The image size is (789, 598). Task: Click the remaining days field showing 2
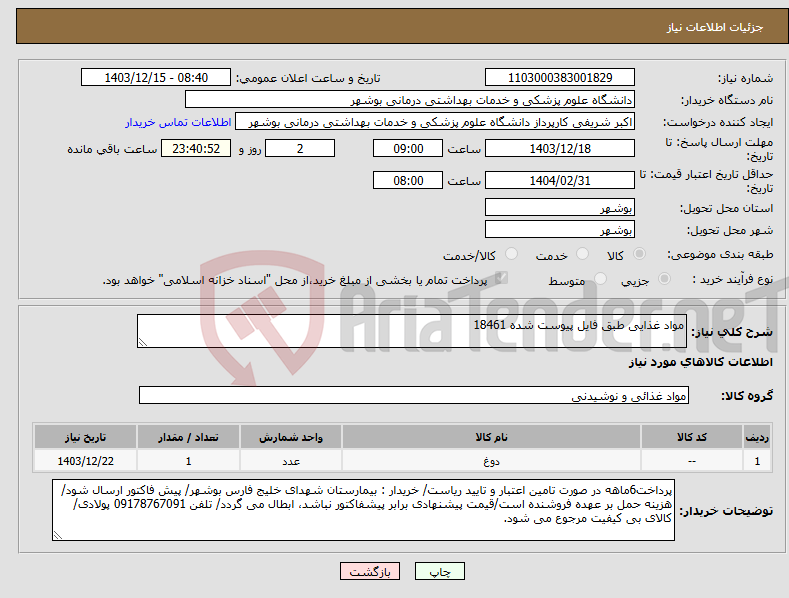300,148
